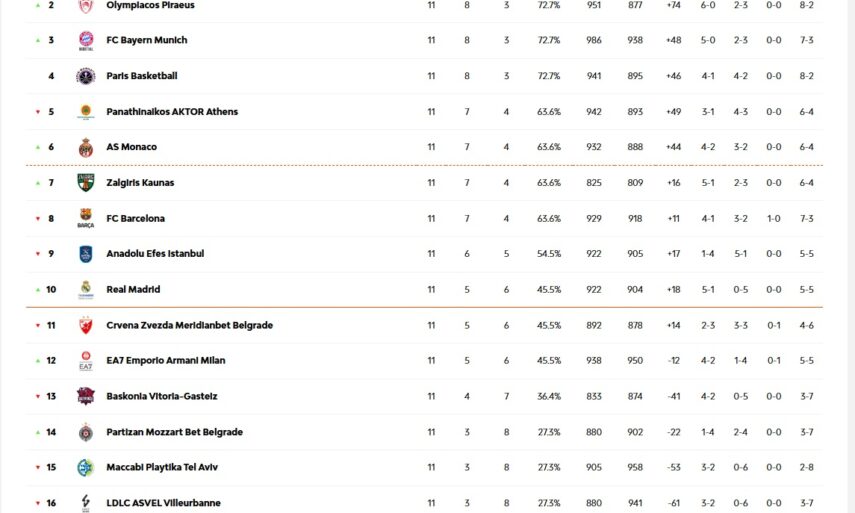
Task: Click the Real Madrid club crest
Action: pos(85,290)
